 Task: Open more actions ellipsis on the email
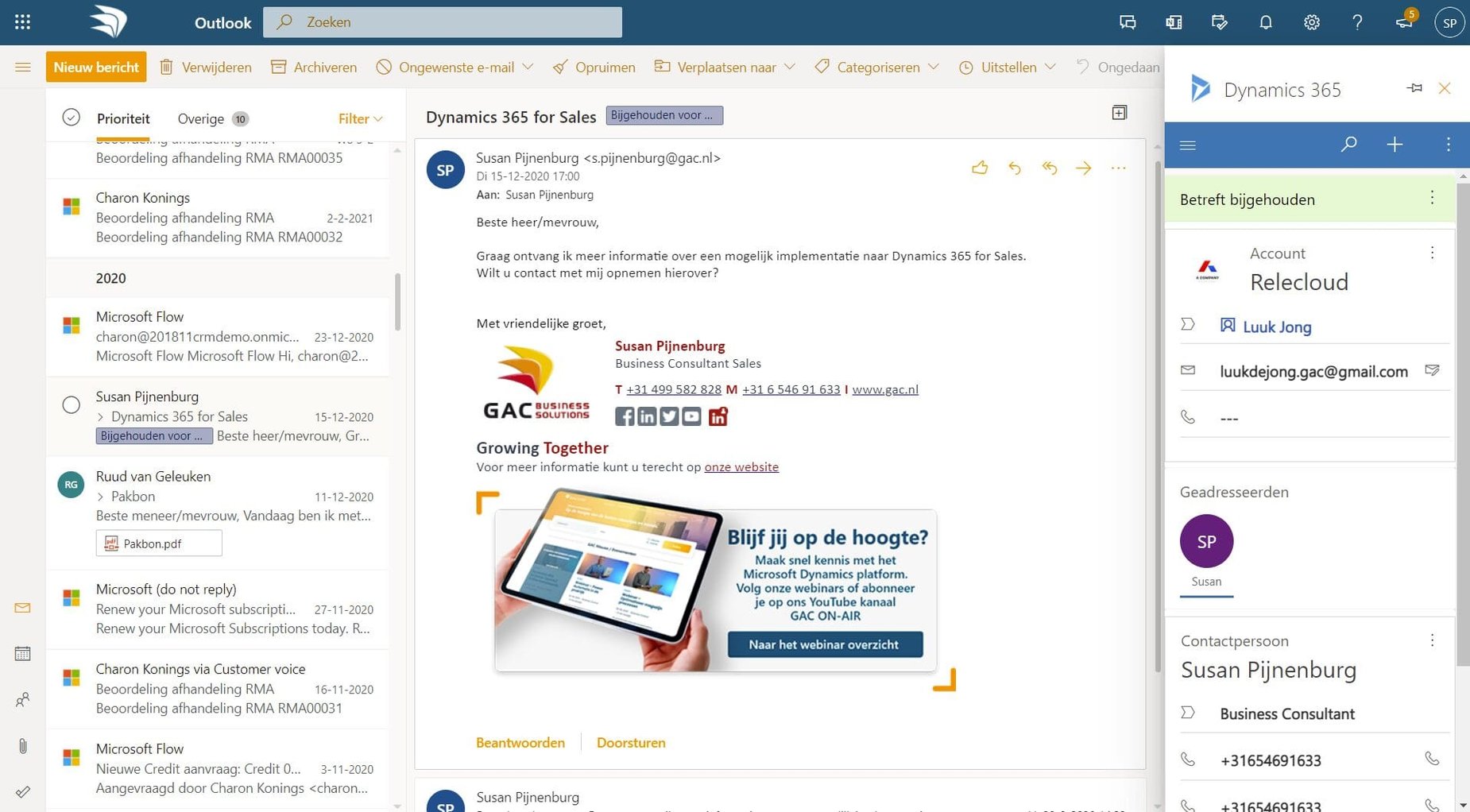1119,168
